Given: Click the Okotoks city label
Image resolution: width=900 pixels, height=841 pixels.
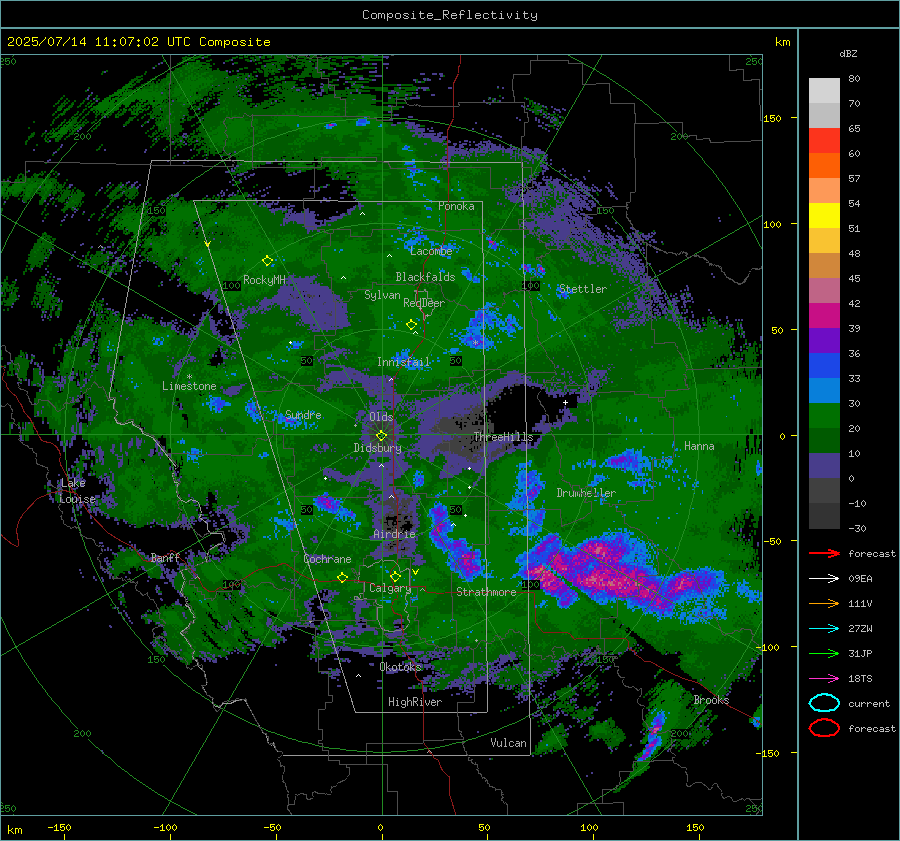Looking at the screenshot, I should (401, 666).
